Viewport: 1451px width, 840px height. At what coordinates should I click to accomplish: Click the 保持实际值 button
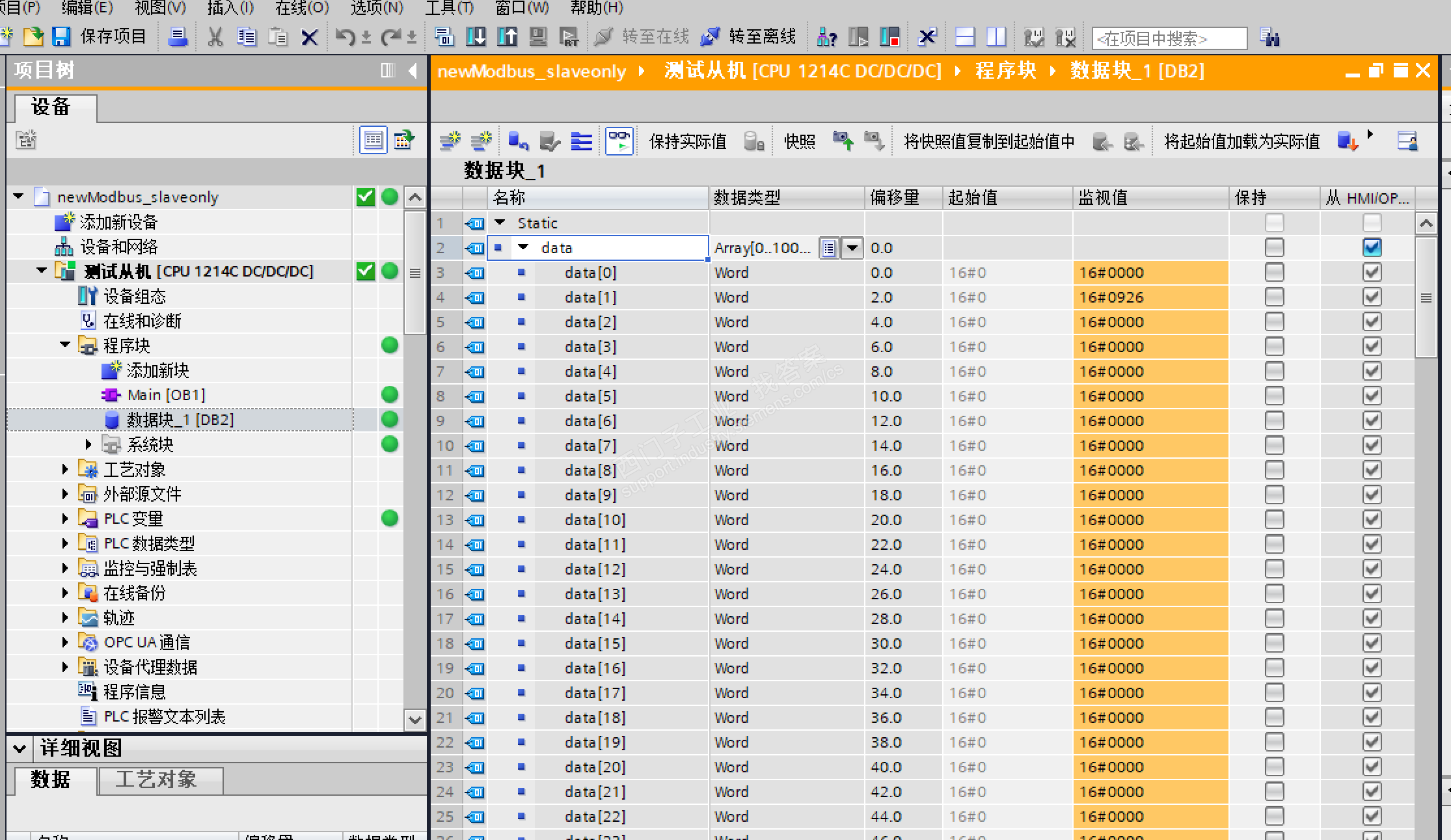coord(687,141)
